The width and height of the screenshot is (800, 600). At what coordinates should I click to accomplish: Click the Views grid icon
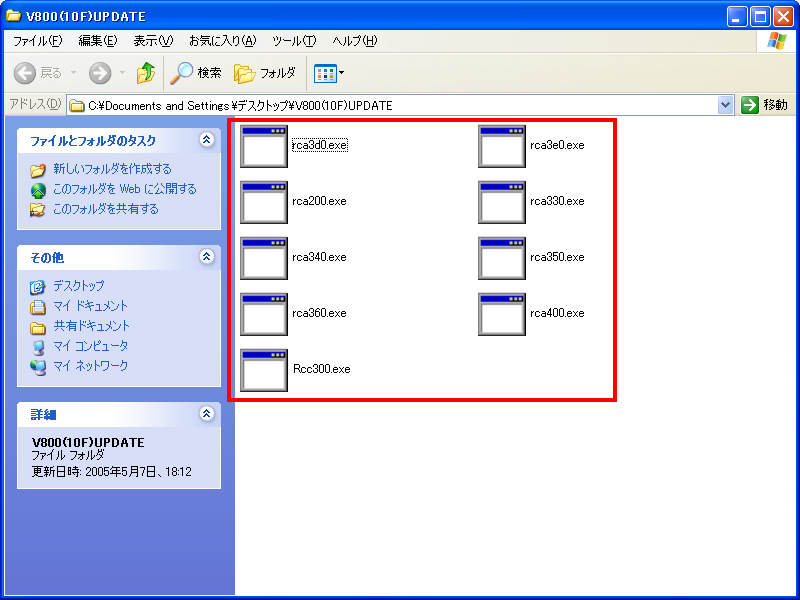tap(325, 73)
